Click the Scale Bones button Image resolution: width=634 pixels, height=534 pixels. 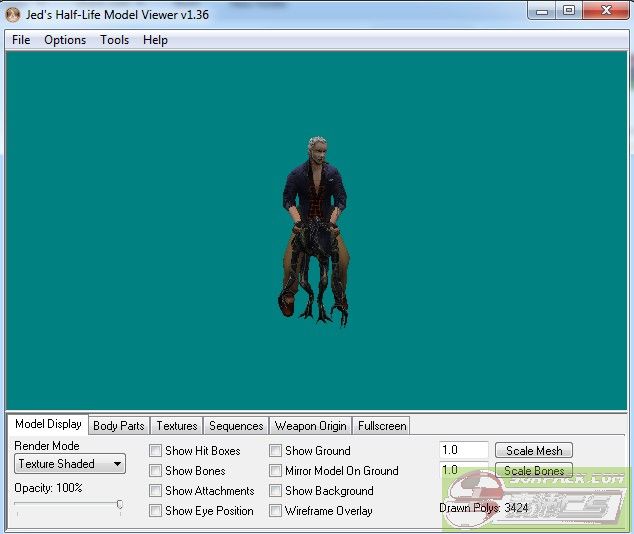(x=534, y=471)
